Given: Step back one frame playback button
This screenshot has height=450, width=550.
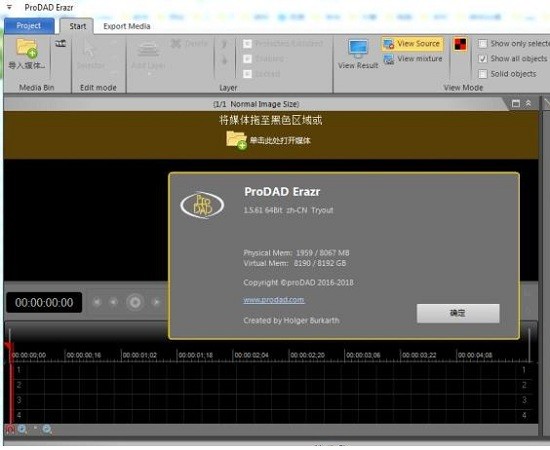Looking at the screenshot, I should click(113, 302).
